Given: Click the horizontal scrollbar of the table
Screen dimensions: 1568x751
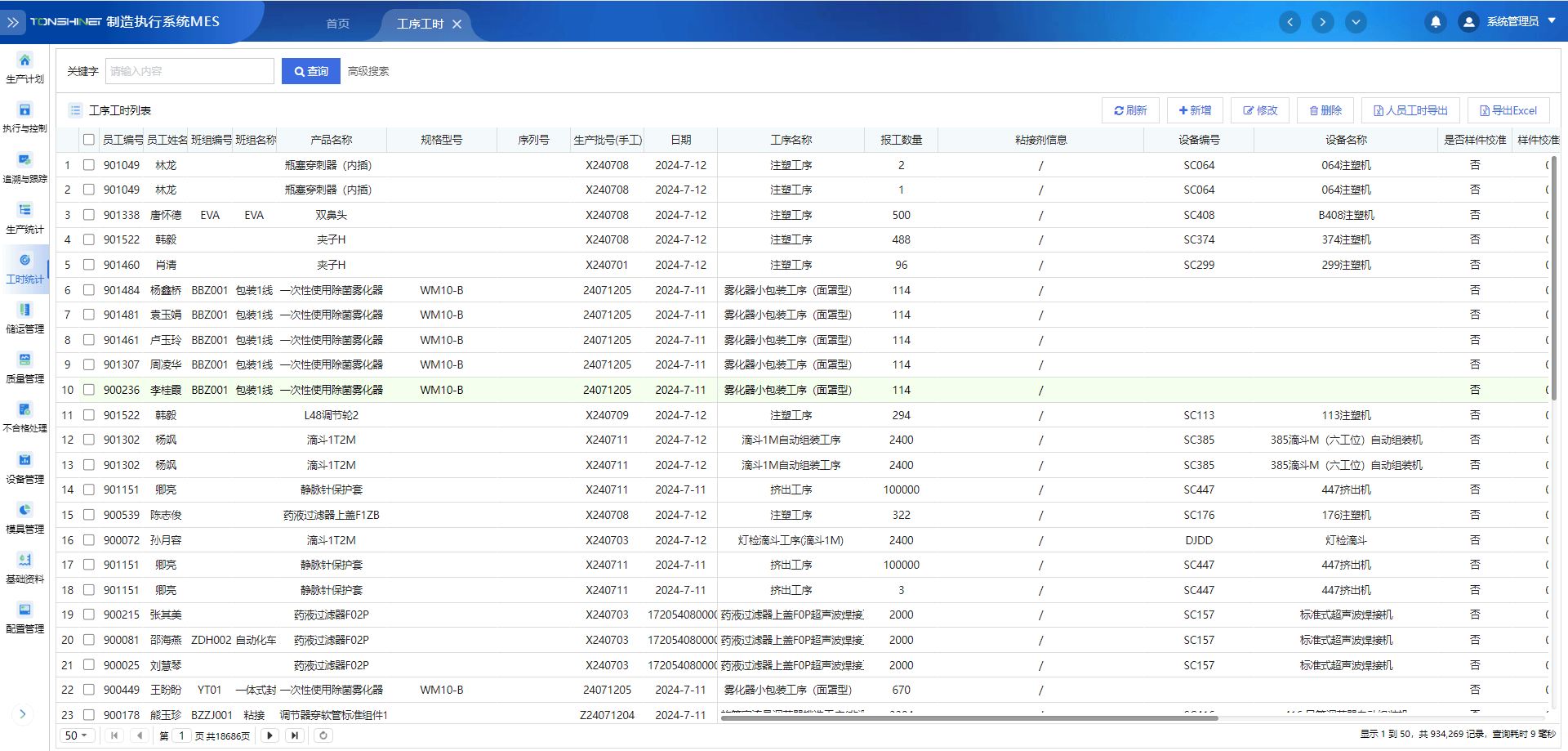Looking at the screenshot, I should pos(969,718).
